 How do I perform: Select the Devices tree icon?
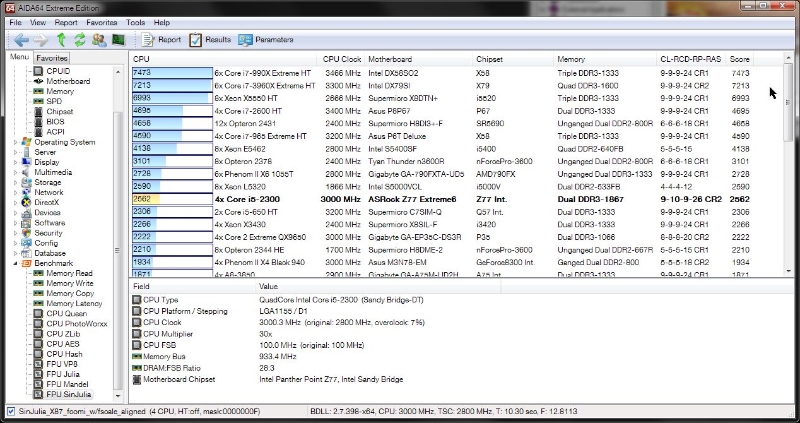pyautogui.click(x=26, y=213)
